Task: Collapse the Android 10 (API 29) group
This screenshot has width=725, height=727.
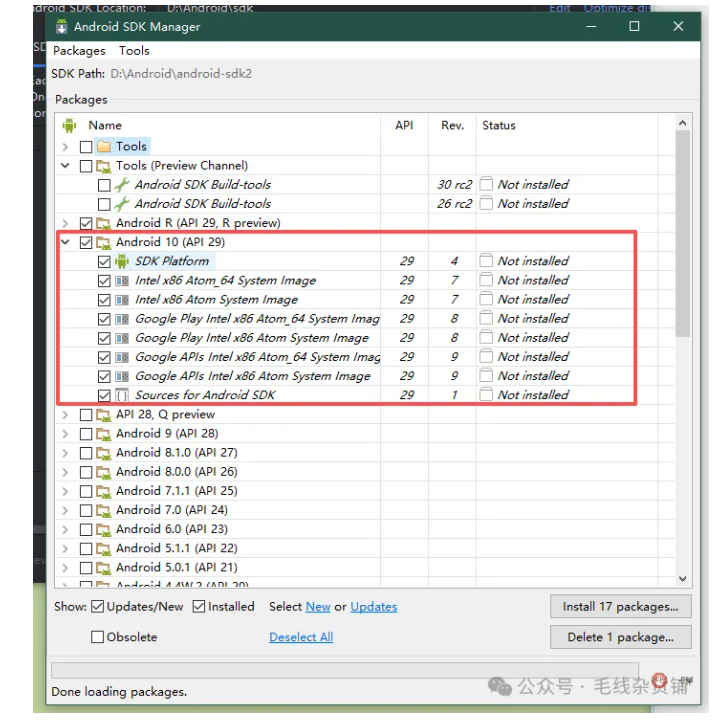Action: 65,242
